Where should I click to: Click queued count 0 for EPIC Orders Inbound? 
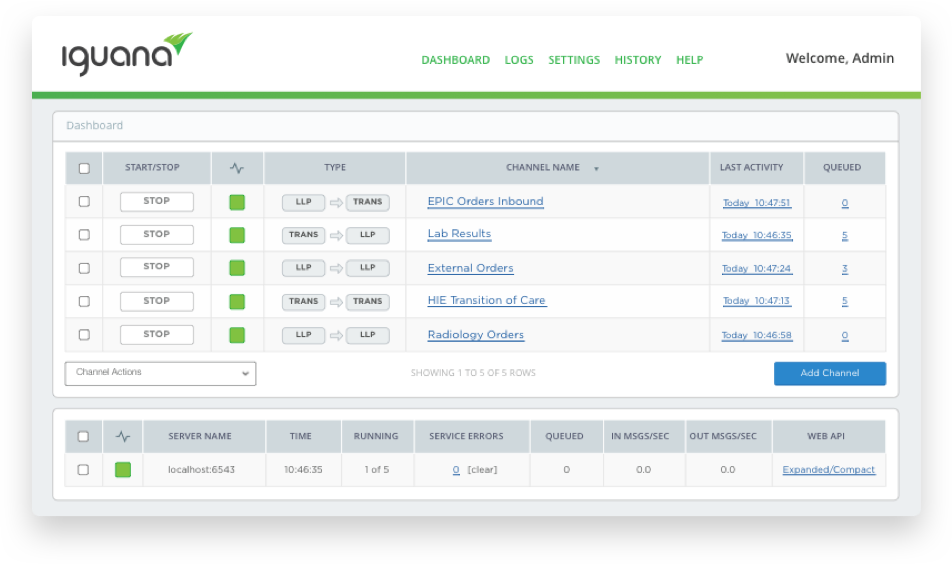coord(845,203)
